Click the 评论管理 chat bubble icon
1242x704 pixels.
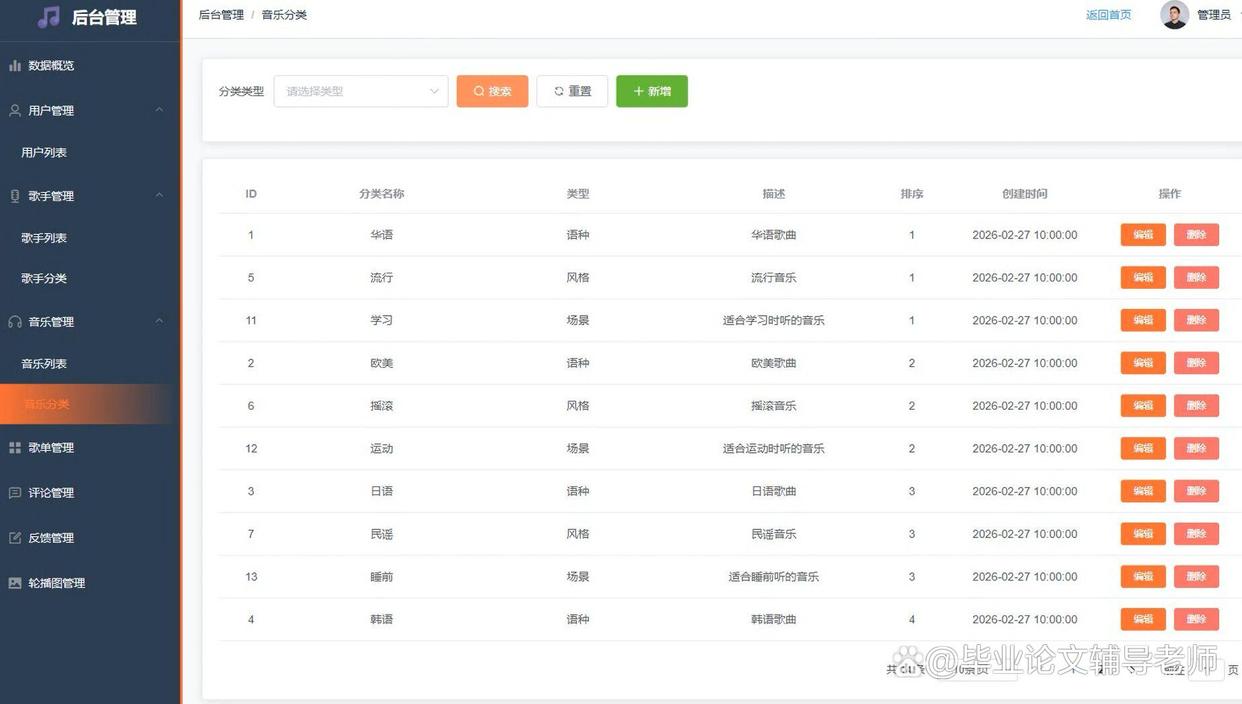tap(15, 493)
